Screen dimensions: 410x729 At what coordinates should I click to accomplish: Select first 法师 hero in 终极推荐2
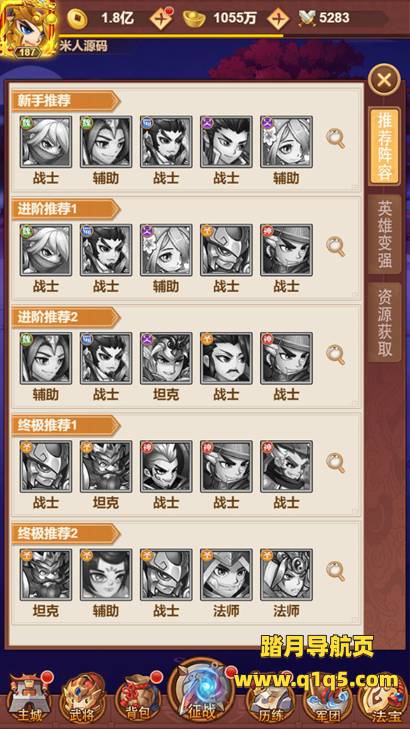[x=226, y=574]
